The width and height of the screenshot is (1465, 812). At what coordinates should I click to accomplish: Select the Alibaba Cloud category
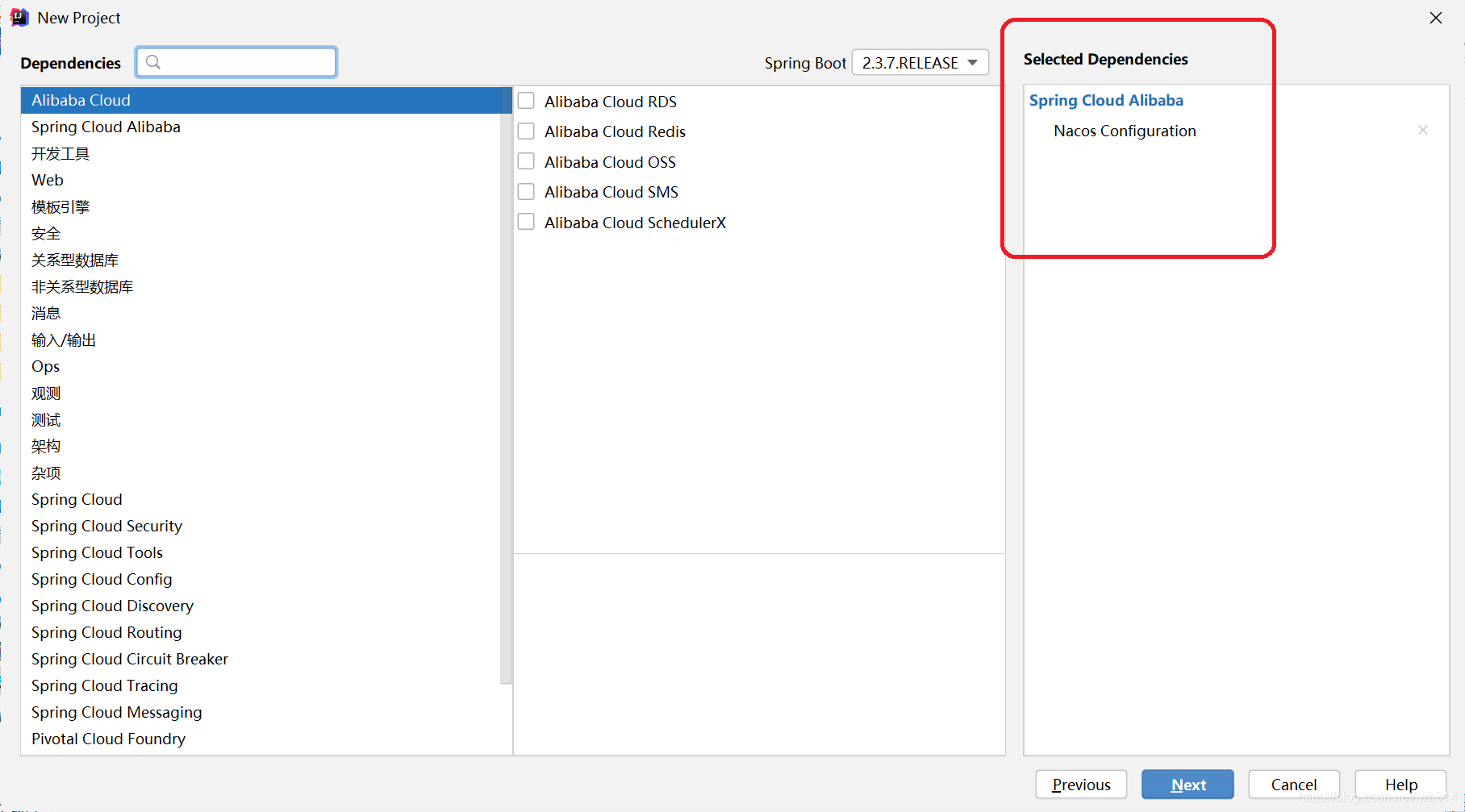coord(261,100)
